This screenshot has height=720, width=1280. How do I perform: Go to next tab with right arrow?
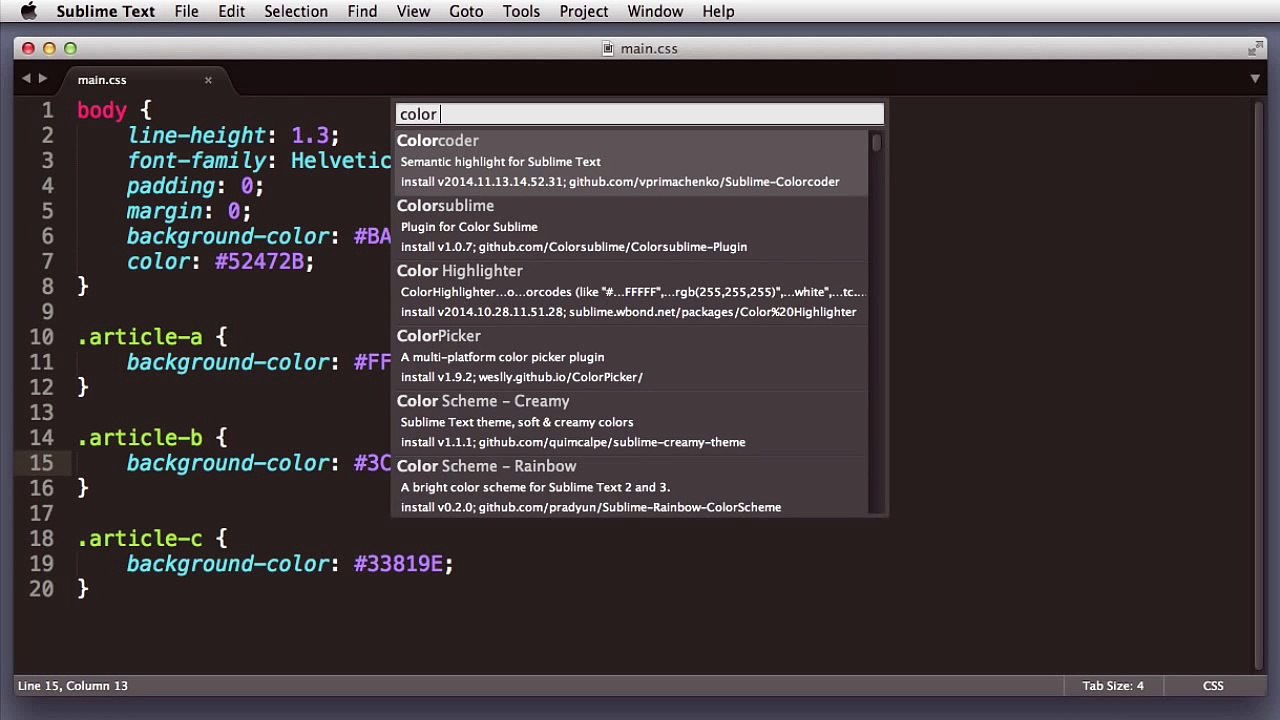(x=42, y=79)
